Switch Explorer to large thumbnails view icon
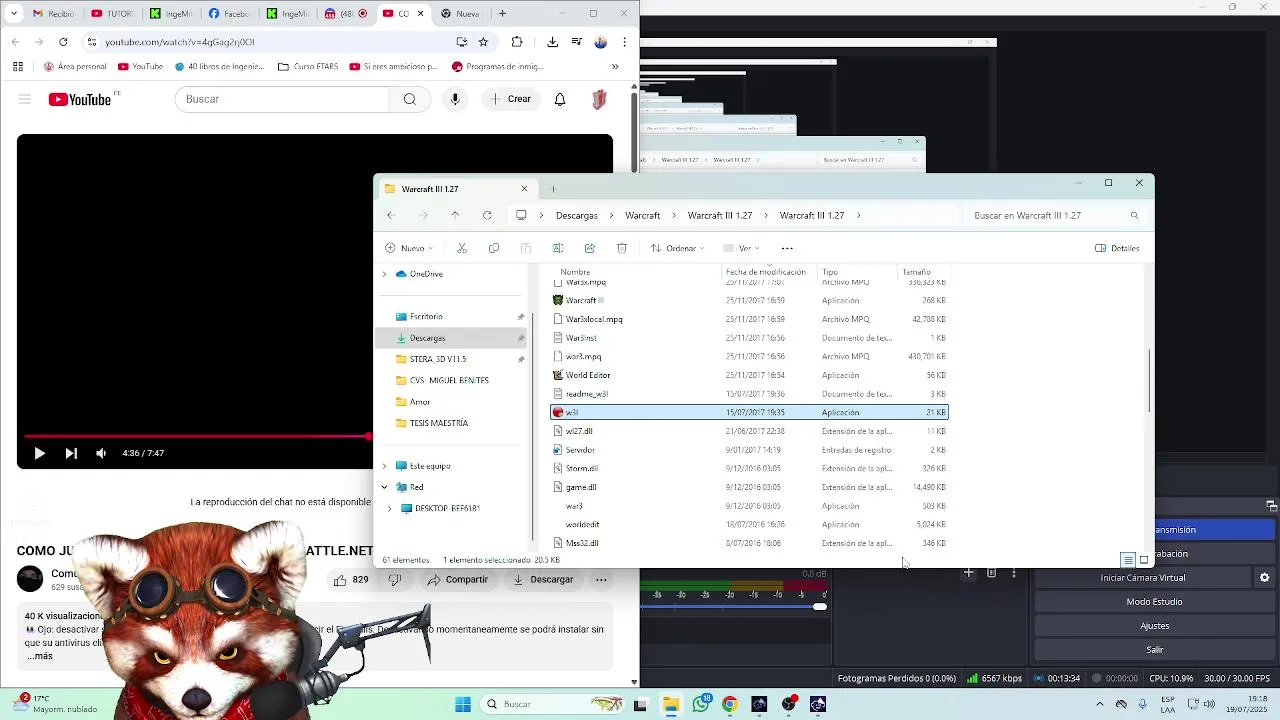 [x=1144, y=560]
